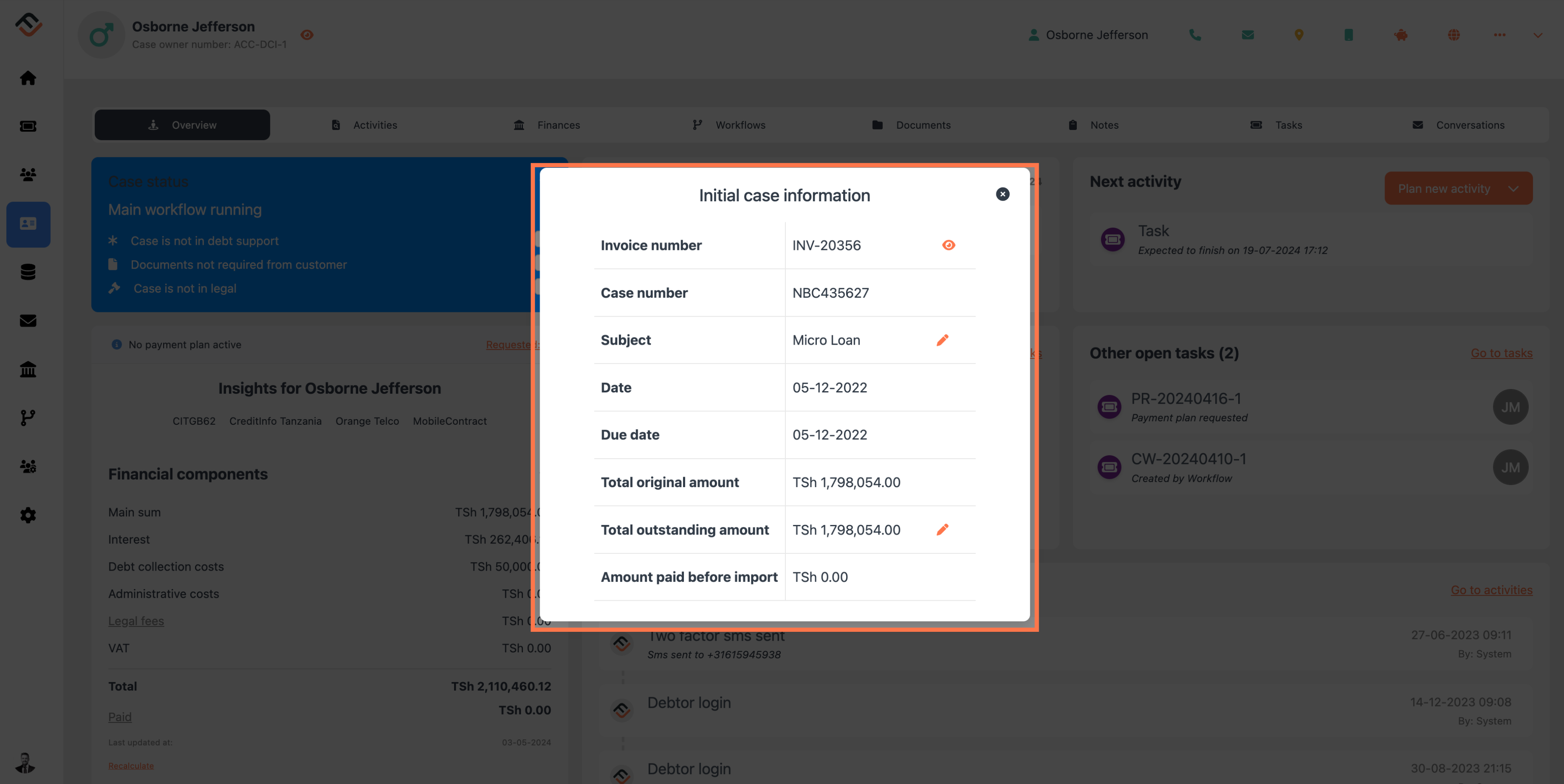Image resolution: width=1564 pixels, height=784 pixels.
Task: Select the CreditInfo Tanzania insights label
Action: click(275, 421)
